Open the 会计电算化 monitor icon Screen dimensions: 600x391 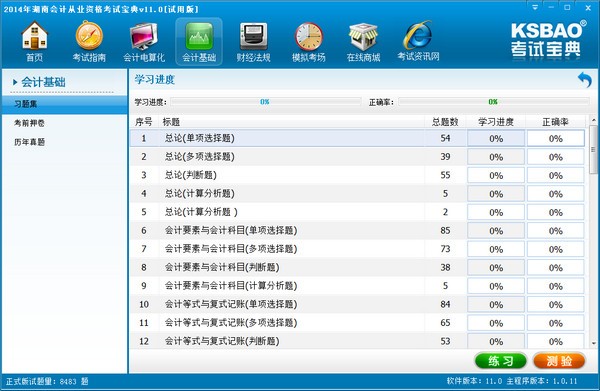144,42
